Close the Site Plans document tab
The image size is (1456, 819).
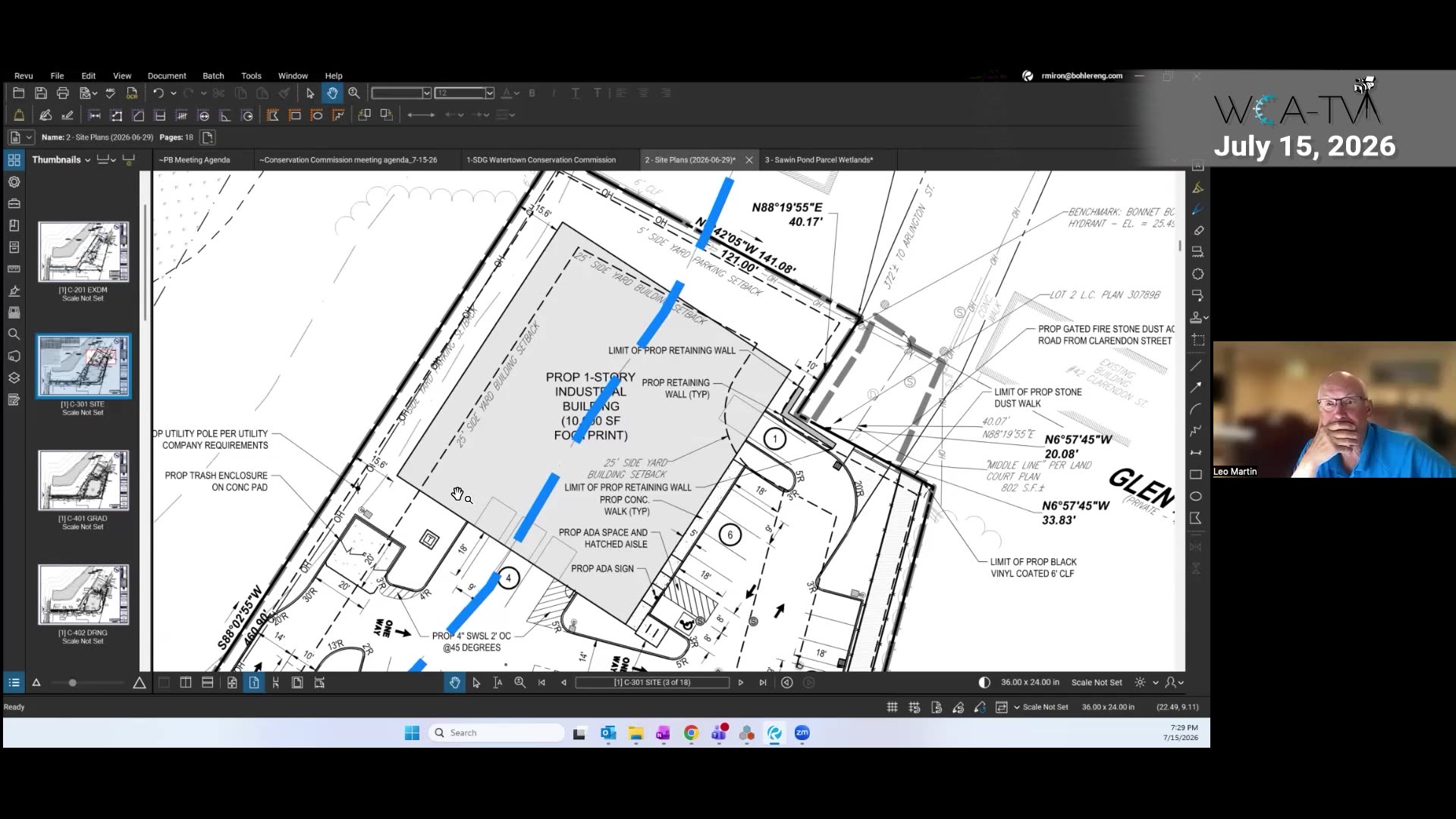[749, 160]
